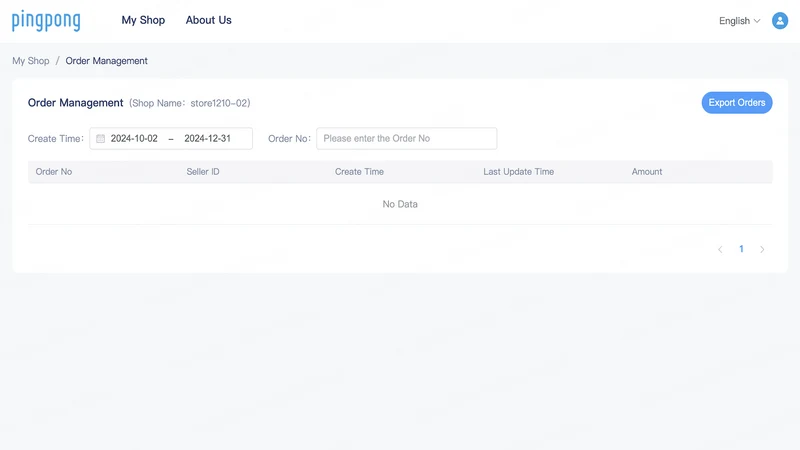
Task: Click the Order No filter label
Action: (x=289, y=139)
